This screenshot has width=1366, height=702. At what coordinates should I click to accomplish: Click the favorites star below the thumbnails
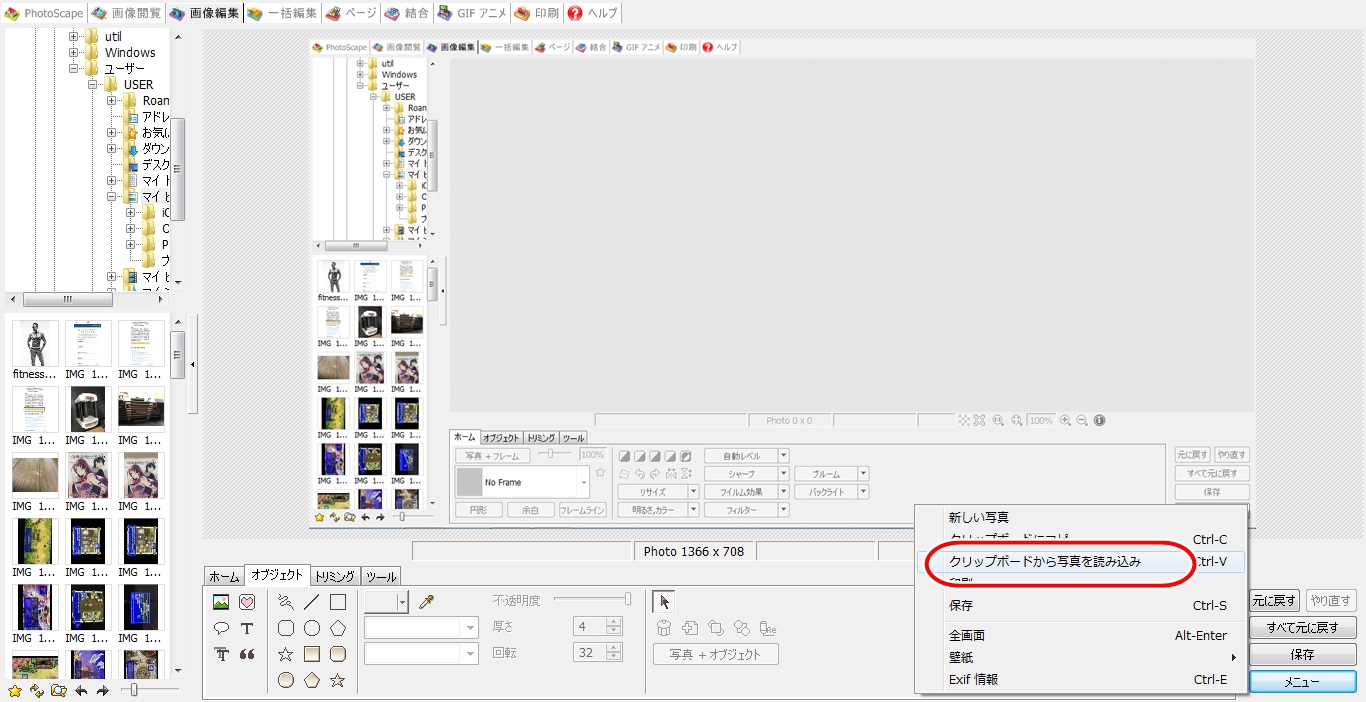point(14,690)
